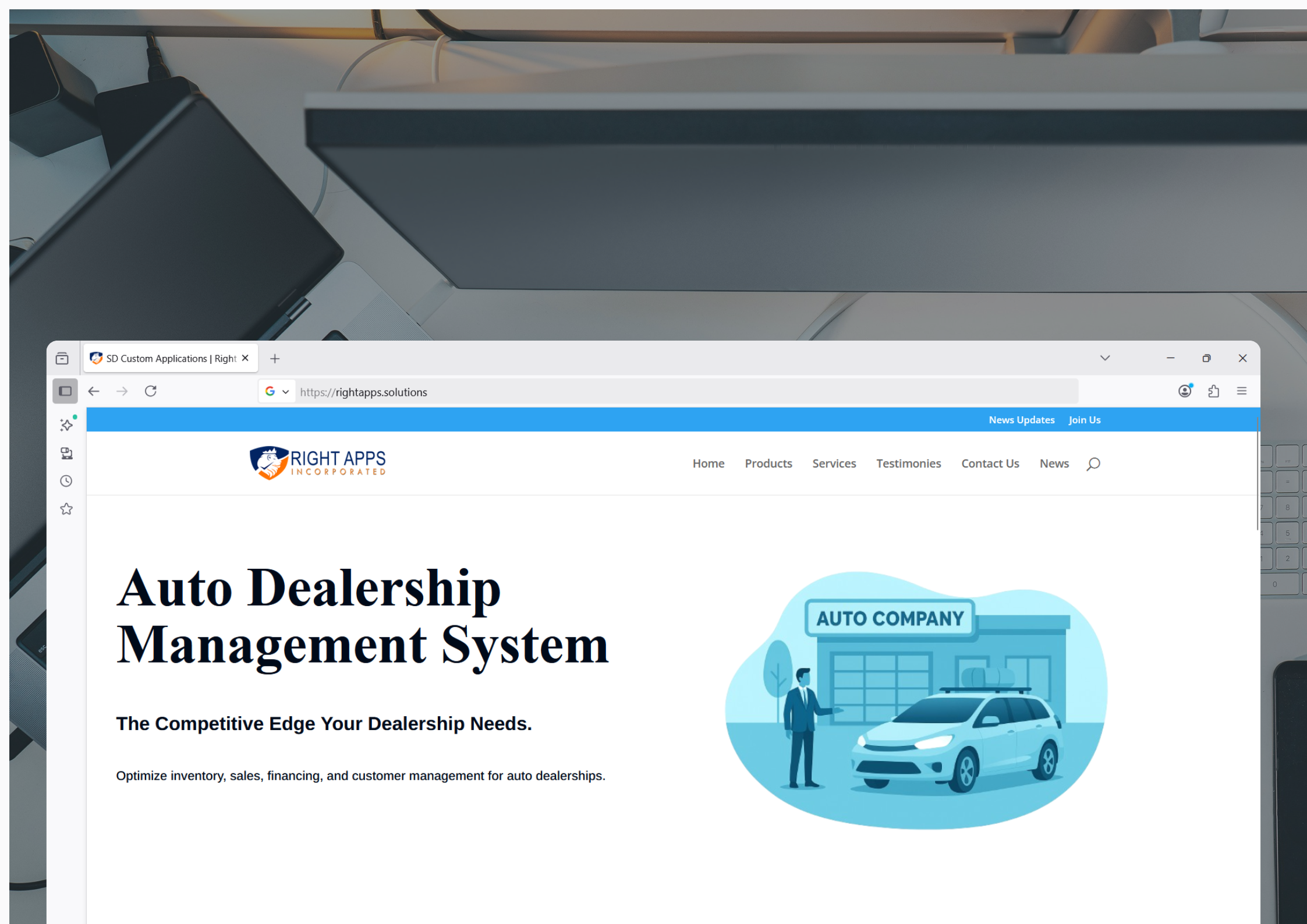
Task: Click the sidebar toggle icon
Action: (65, 391)
